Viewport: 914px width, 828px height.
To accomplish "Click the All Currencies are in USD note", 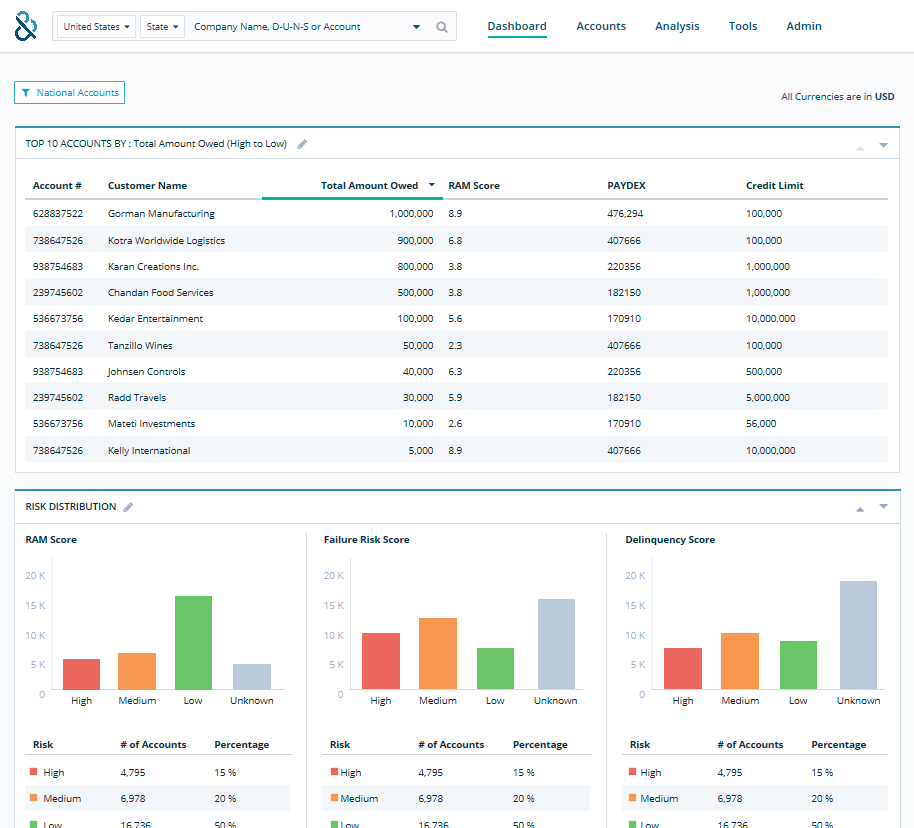I will 837,96.
